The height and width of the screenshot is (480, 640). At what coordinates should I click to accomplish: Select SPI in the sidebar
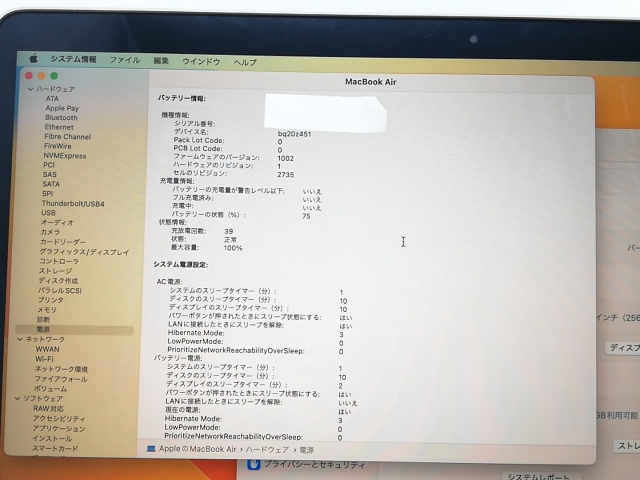pos(47,193)
